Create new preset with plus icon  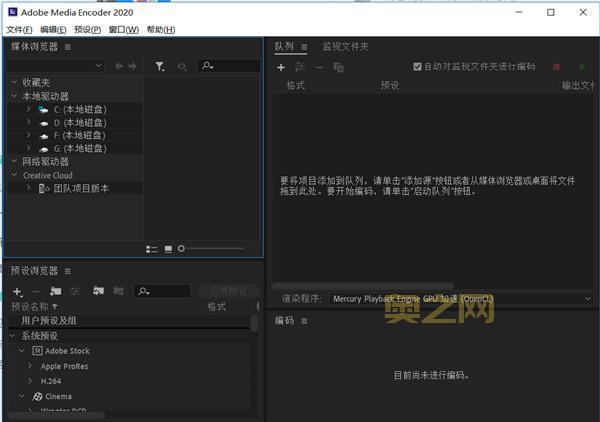(17, 292)
